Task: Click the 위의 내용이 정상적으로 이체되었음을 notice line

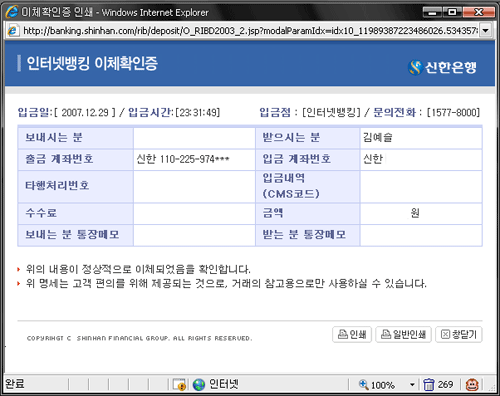Action: point(138,269)
